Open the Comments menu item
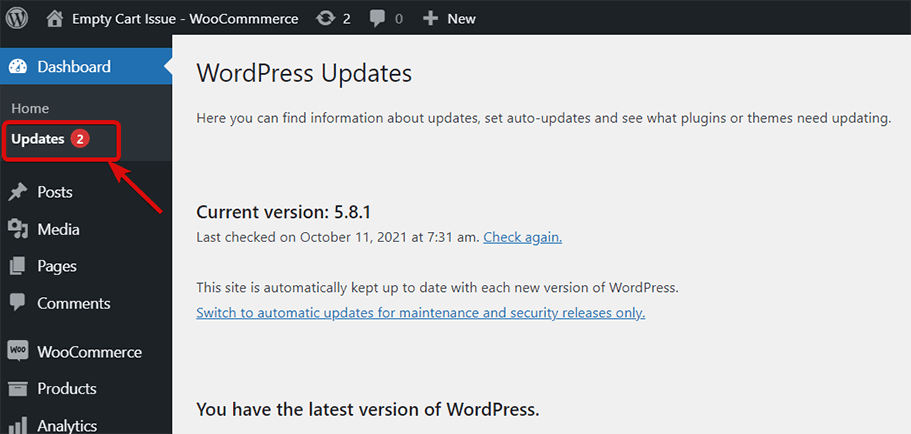The width and height of the screenshot is (911, 434). (74, 303)
